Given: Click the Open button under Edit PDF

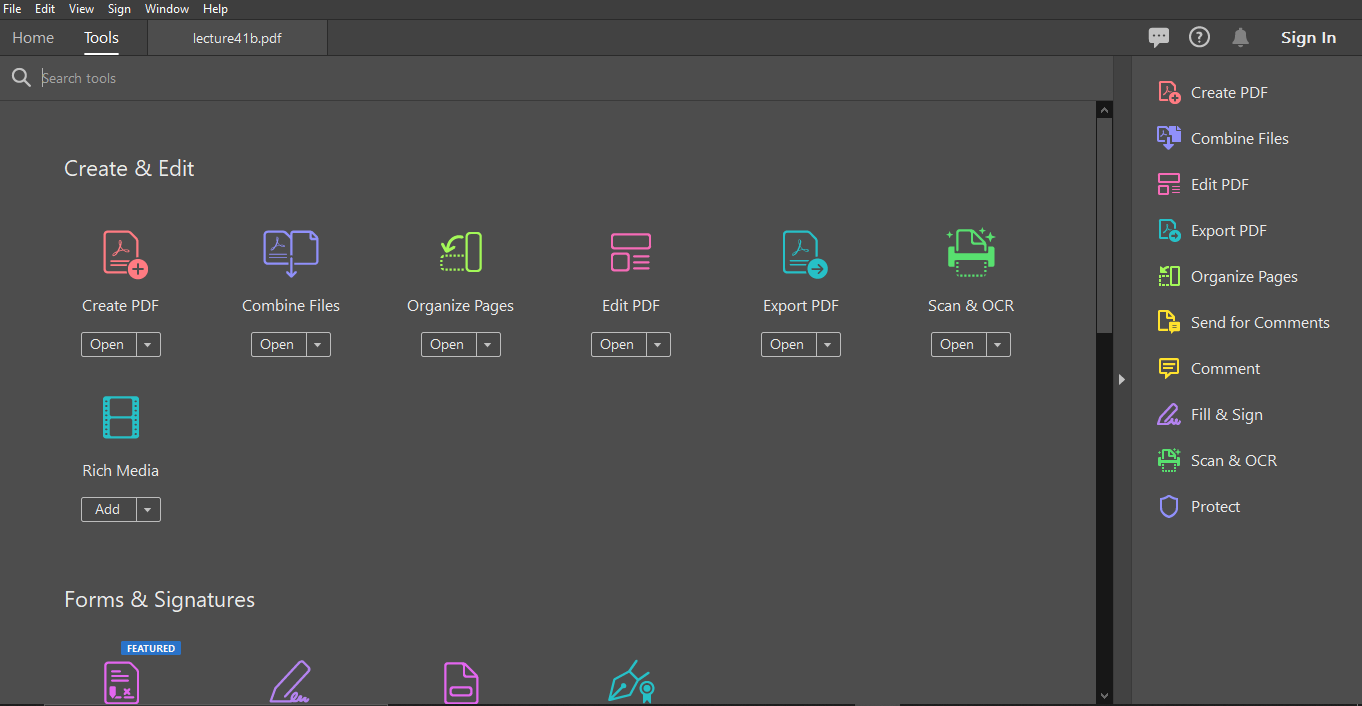Looking at the screenshot, I should tap(617, 344).
